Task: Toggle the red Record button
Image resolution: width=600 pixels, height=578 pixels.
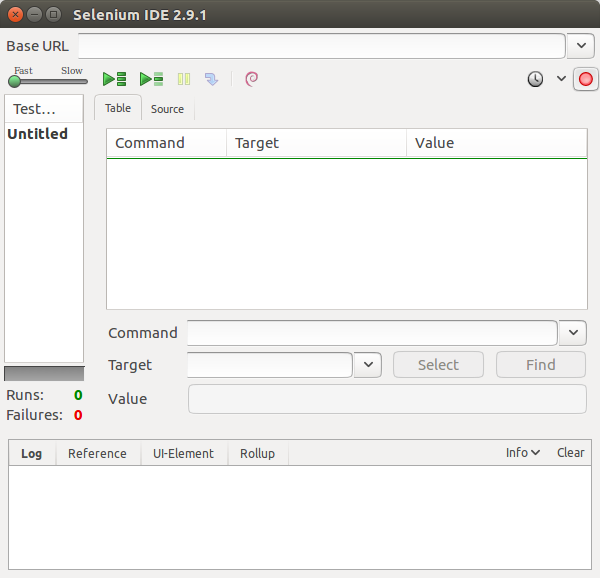Action: (x=585, y=79)
